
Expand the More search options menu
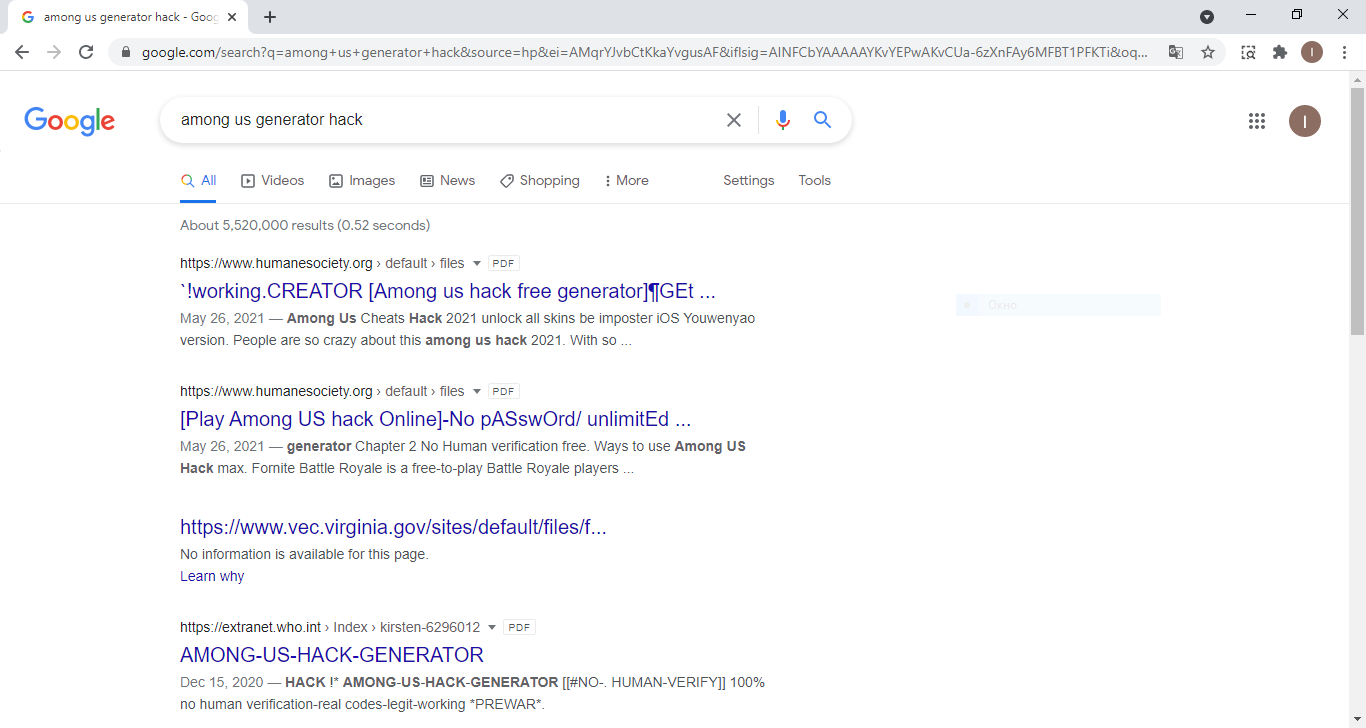coord(627,181)
